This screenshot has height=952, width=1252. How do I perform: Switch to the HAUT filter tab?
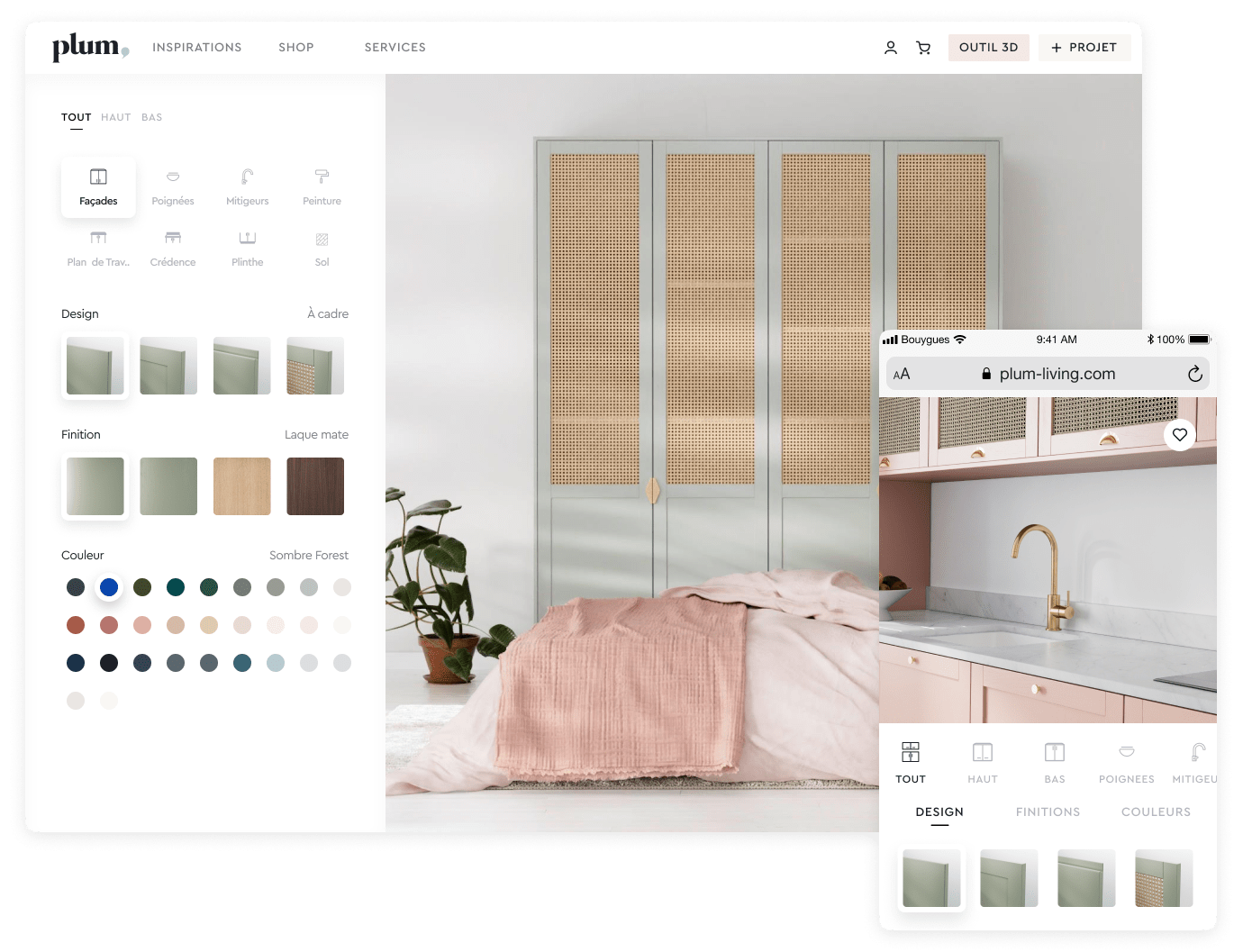[x=116, y=117]
